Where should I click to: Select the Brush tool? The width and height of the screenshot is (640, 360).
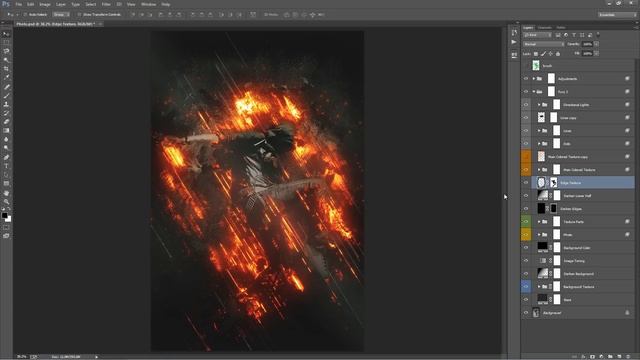tap(6, 96)
